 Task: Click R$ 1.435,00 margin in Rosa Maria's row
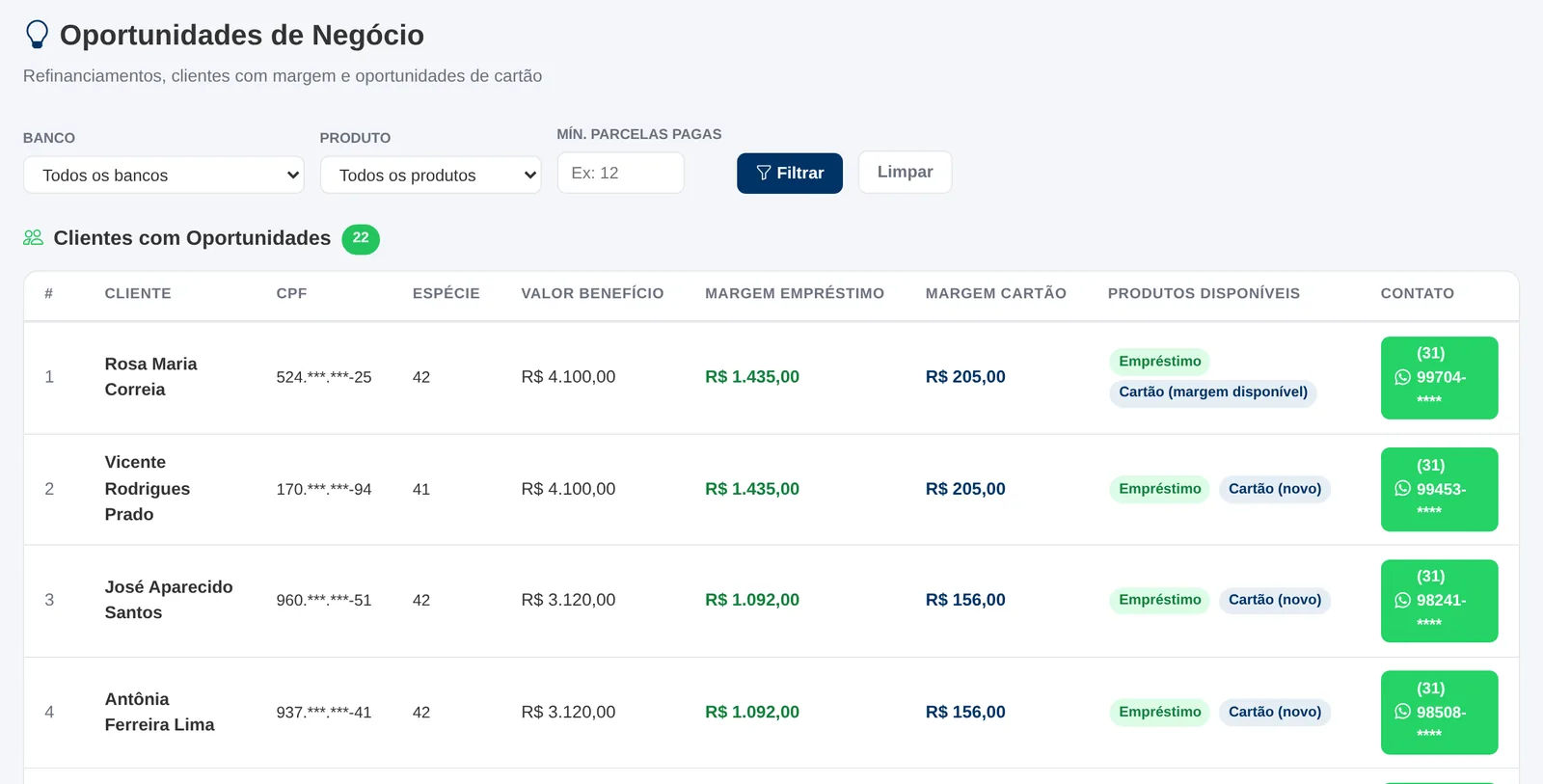click(752, 377)
